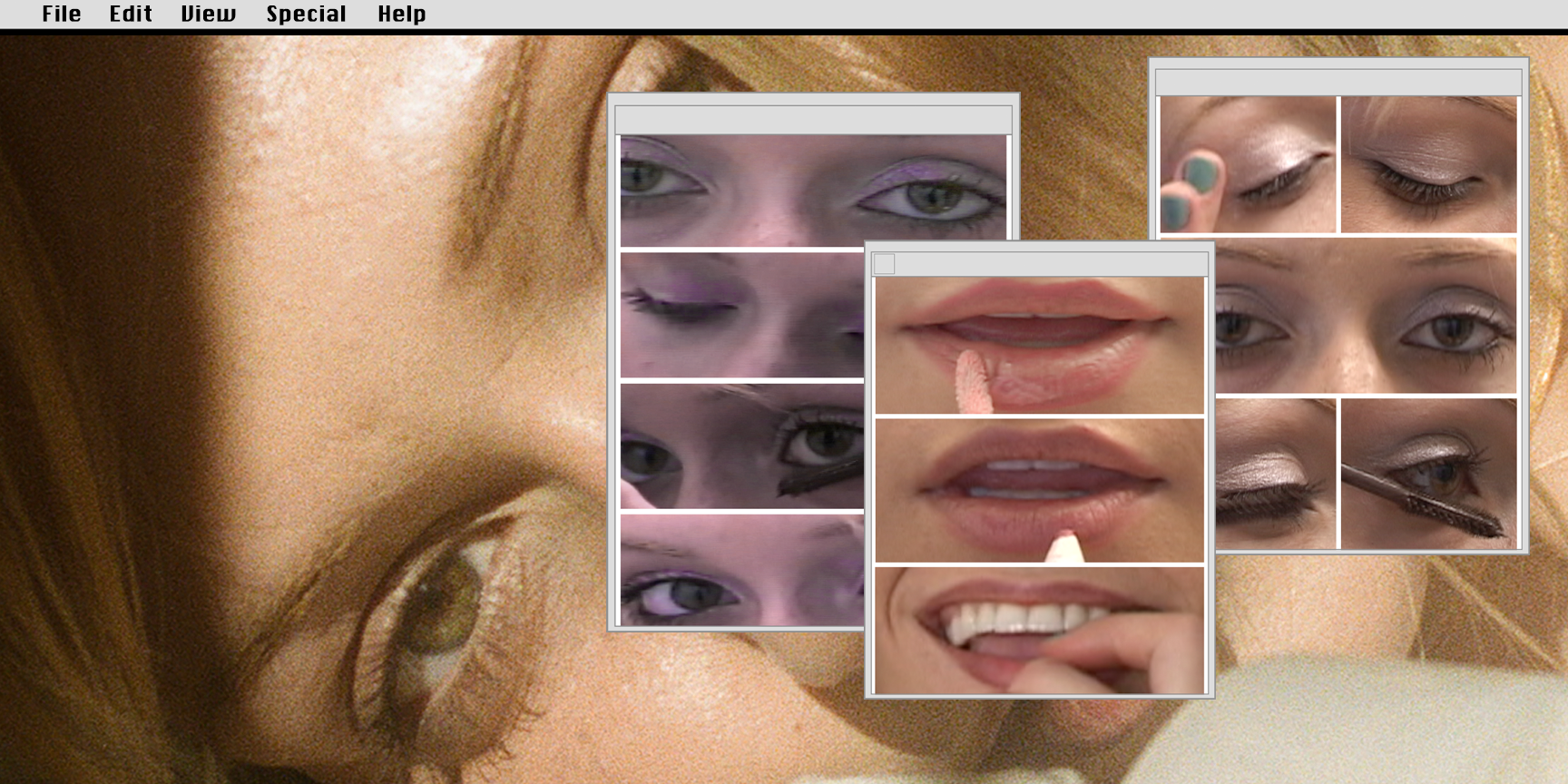1568x784 pixels.
Task: Select the top-right closed-eye thumbnail in the silver window
Action: (x=1428, y=164)
